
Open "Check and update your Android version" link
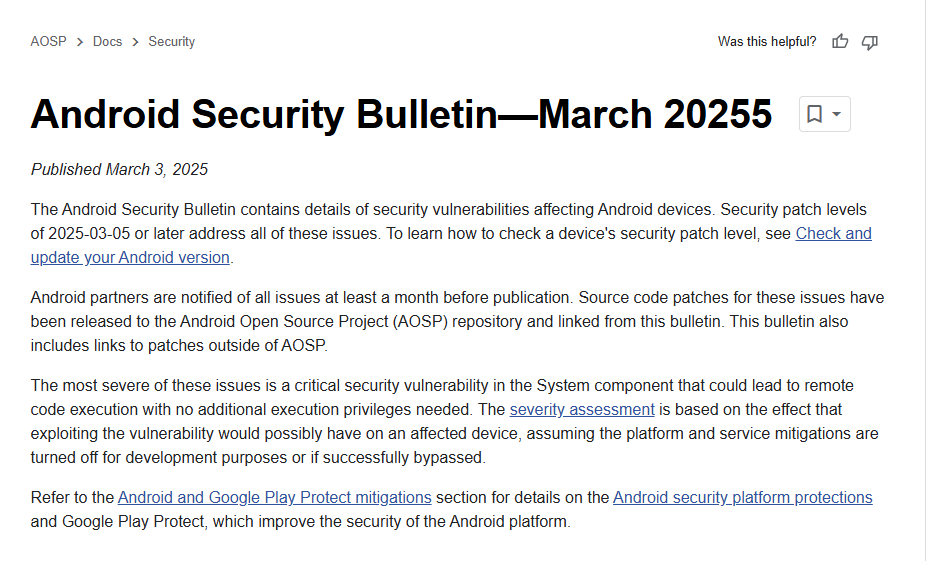[x=833, y=234]
